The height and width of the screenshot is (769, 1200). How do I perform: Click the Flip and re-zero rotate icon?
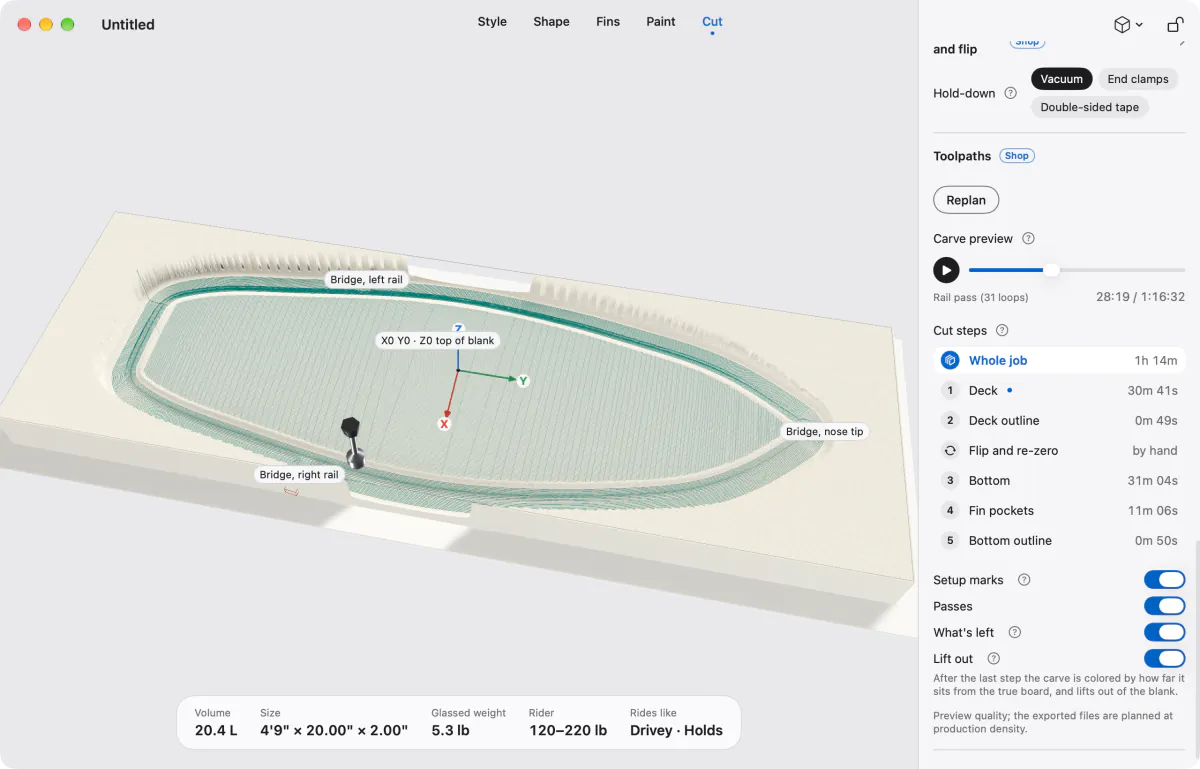950,450
